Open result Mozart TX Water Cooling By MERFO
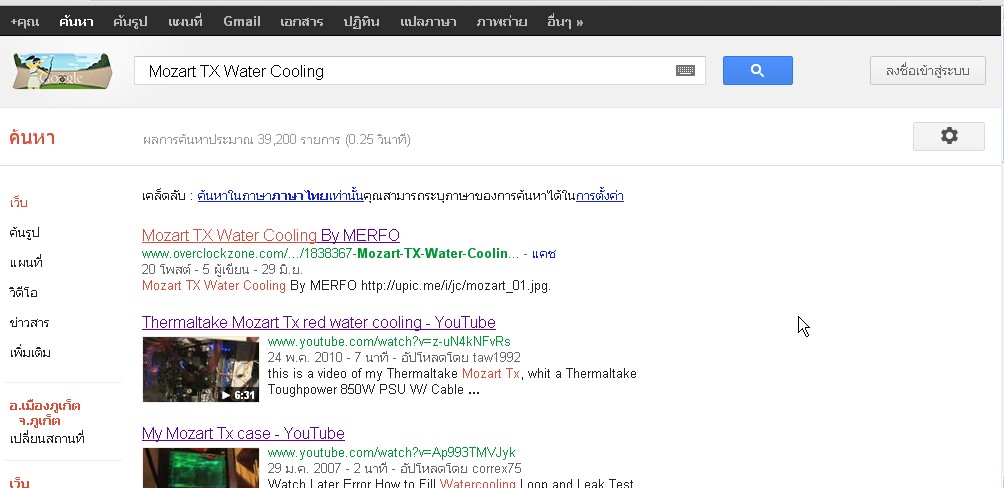The height and width of the screenshot is (488, 1004). pos(271,235)
